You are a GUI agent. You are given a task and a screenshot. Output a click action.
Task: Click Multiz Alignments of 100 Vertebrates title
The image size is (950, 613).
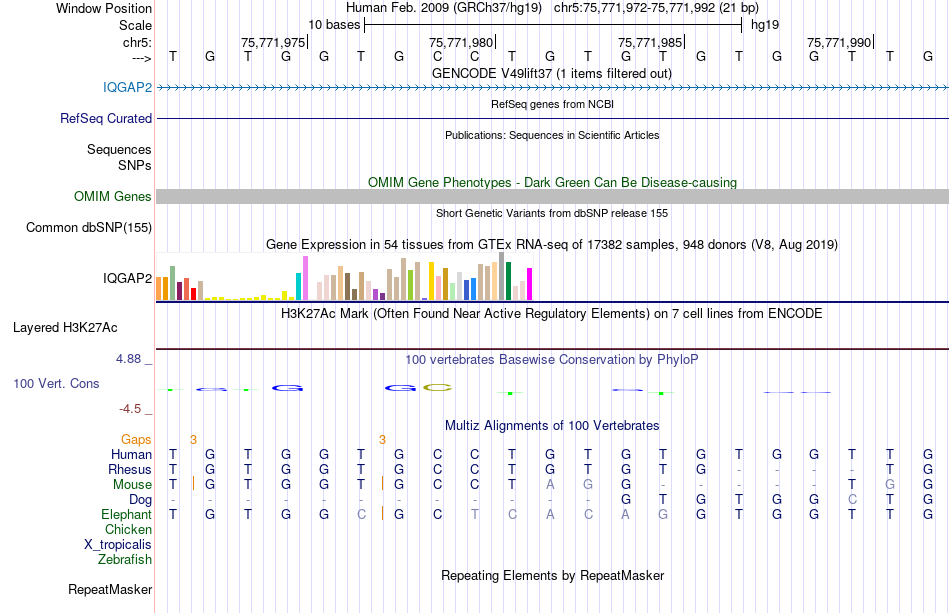click(x=552, y=426)
